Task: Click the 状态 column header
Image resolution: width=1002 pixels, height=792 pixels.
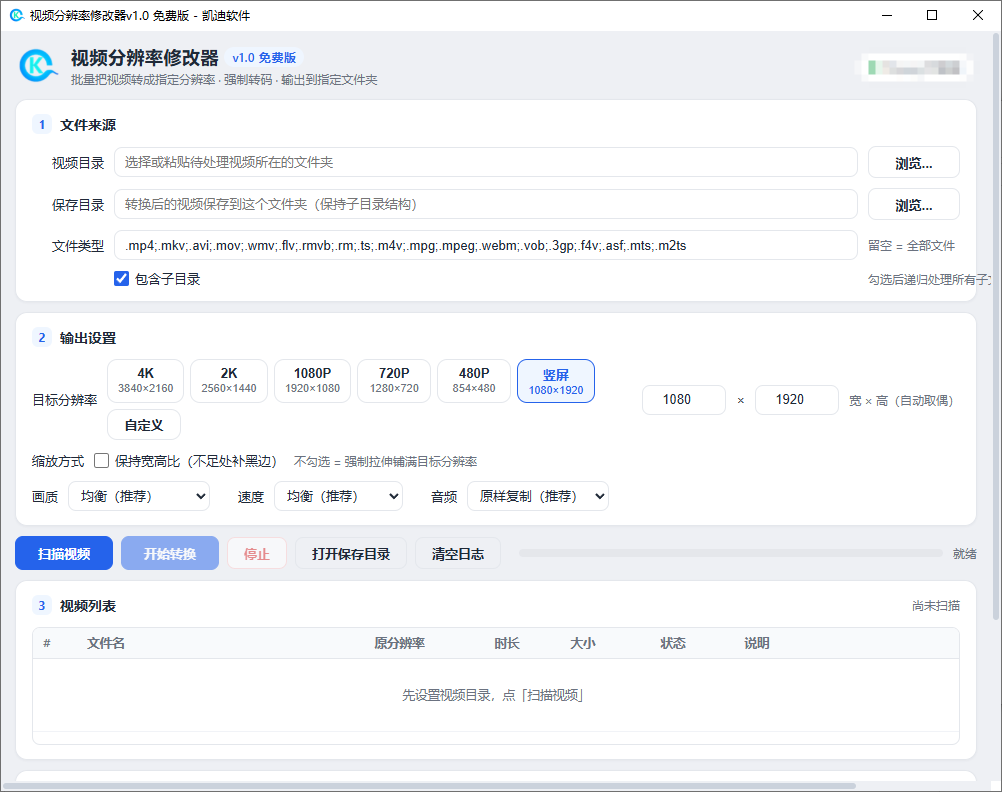Action: [x=673, y=643]
